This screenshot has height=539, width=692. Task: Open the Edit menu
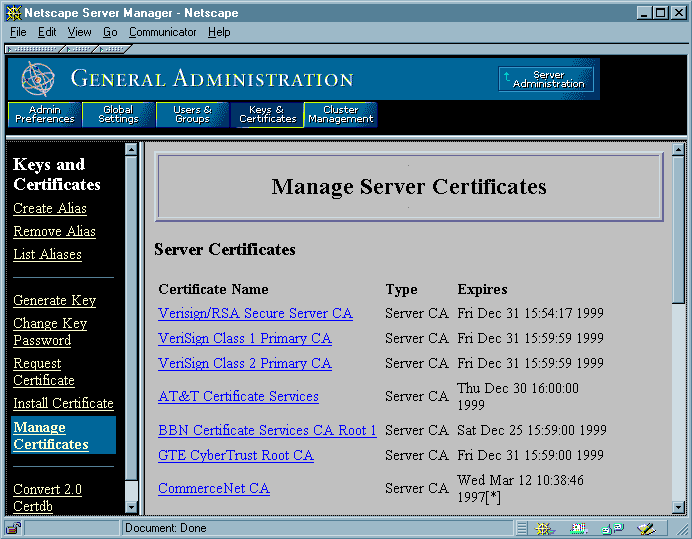pyautogui.click(x=47, y=32)
